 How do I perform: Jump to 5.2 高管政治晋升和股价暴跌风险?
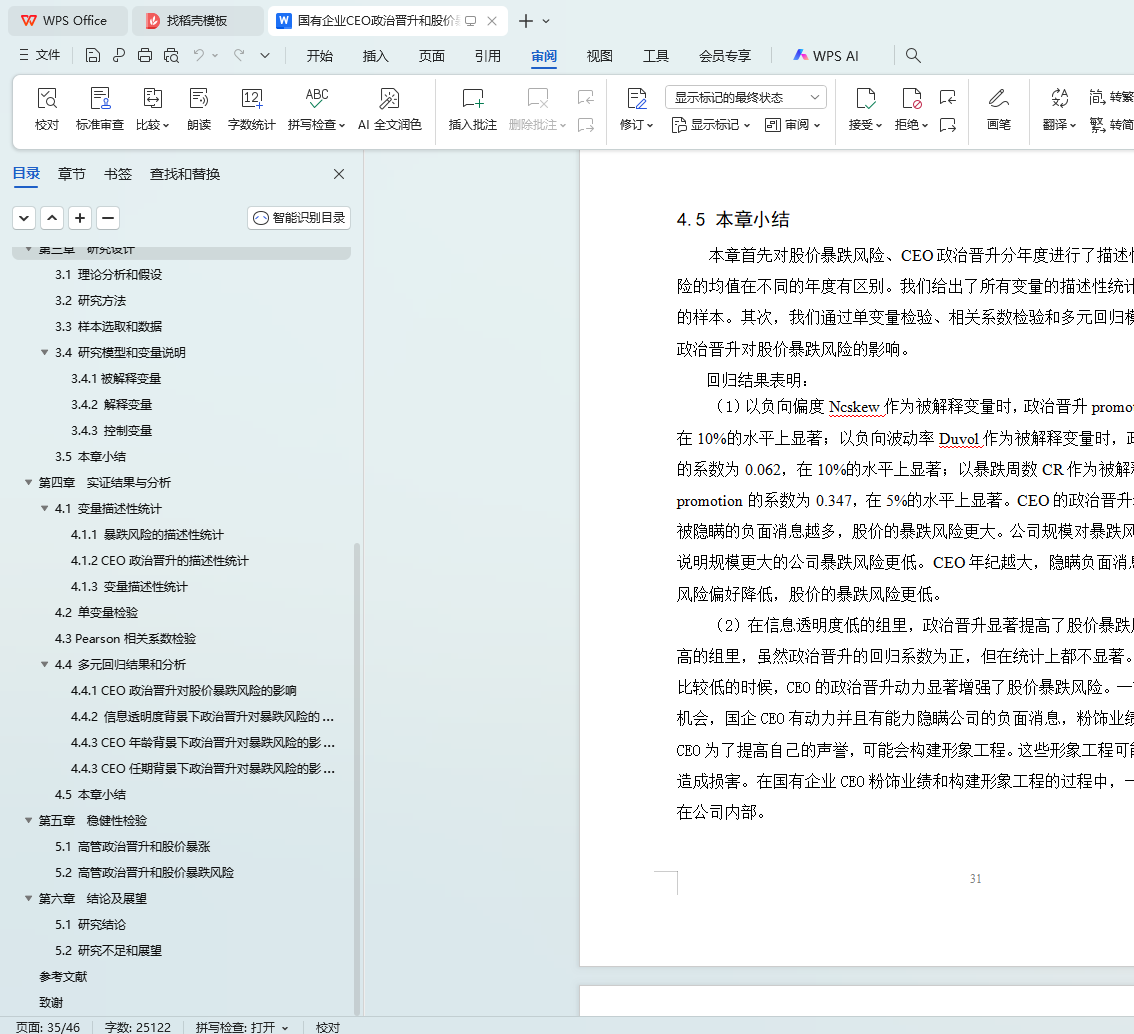(x=145, y=873)
